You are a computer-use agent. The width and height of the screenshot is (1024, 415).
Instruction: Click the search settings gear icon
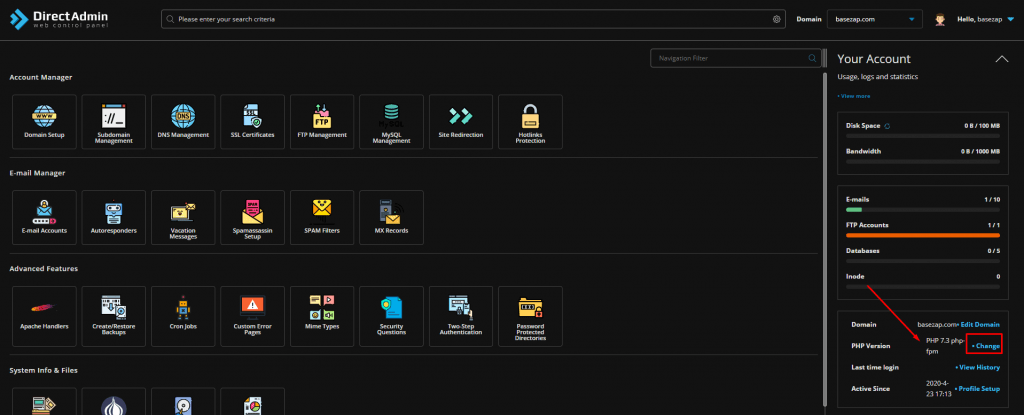click(776, 19)
